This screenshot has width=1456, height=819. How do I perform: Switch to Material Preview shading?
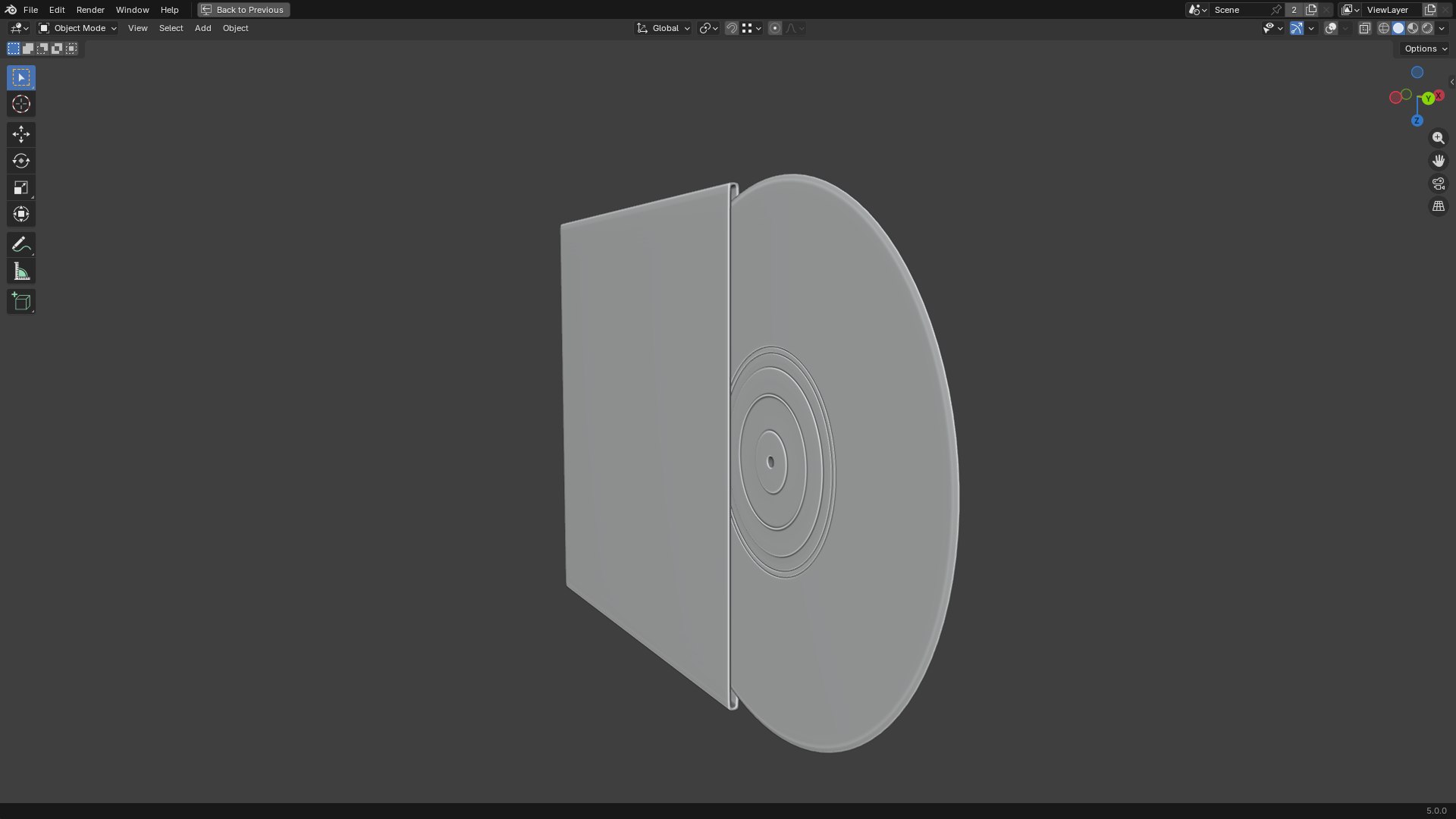coord(1413,28)
